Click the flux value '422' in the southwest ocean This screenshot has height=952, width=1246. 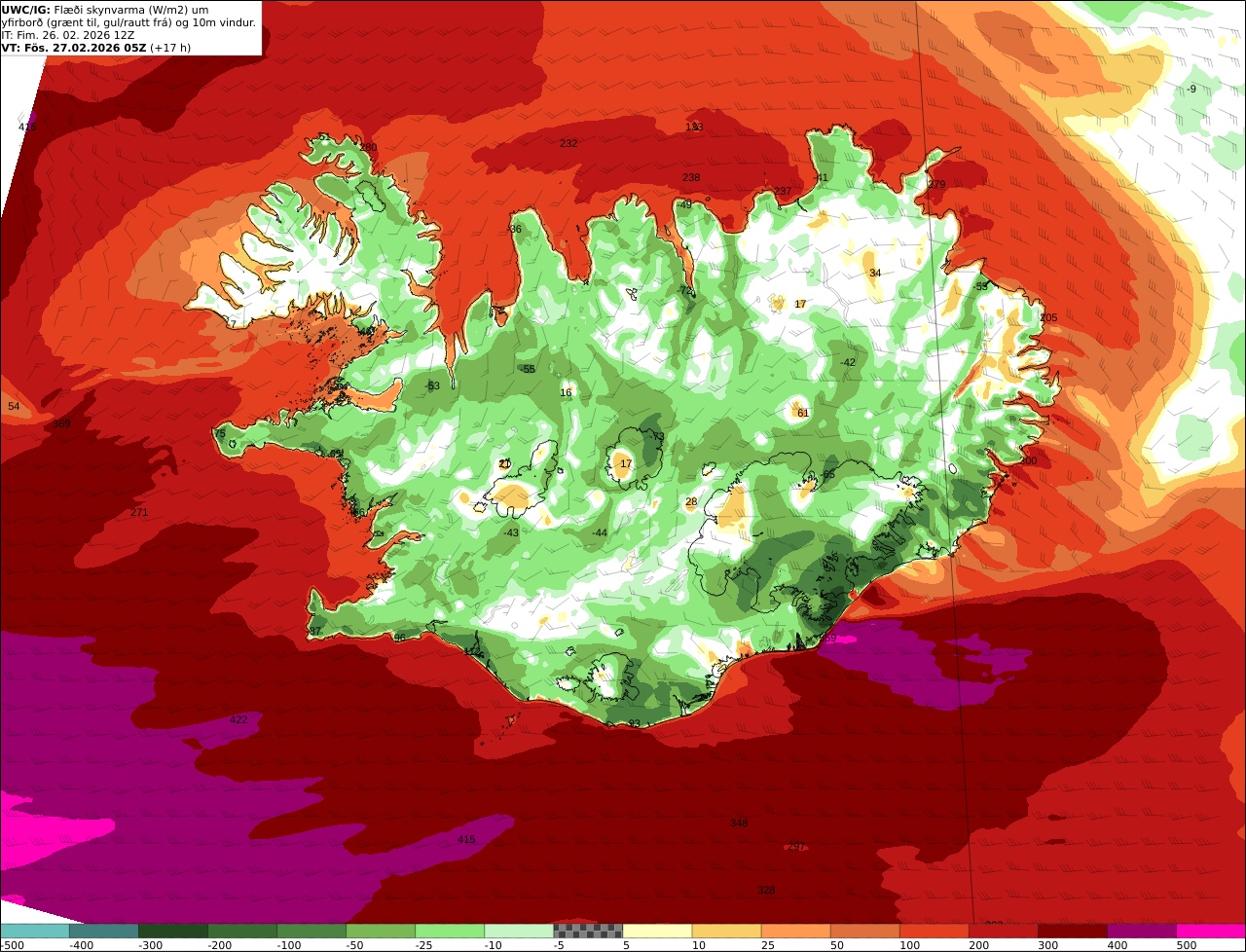pos(238,720)
